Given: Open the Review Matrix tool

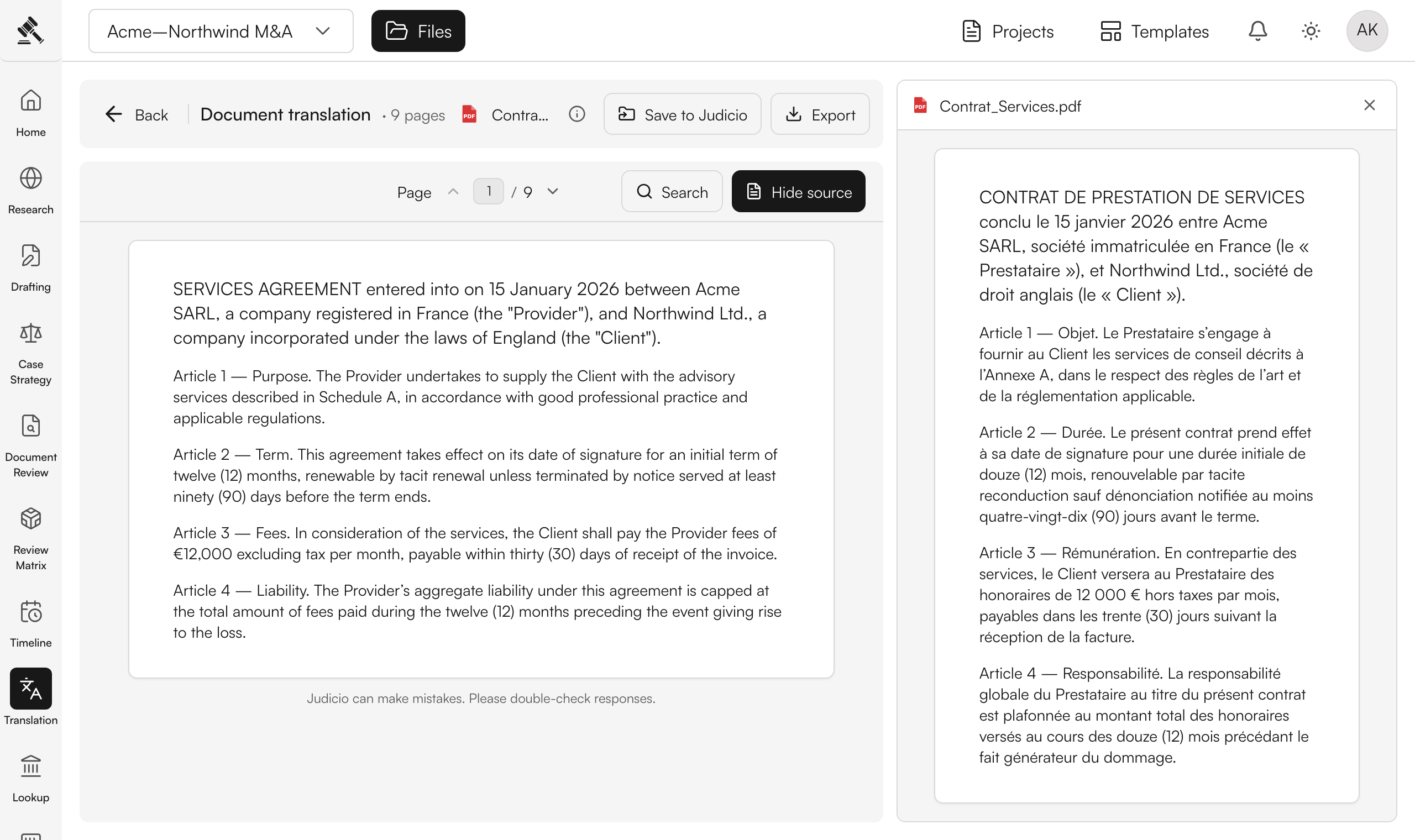Looking at the screenshot, I should pos(30,539).
